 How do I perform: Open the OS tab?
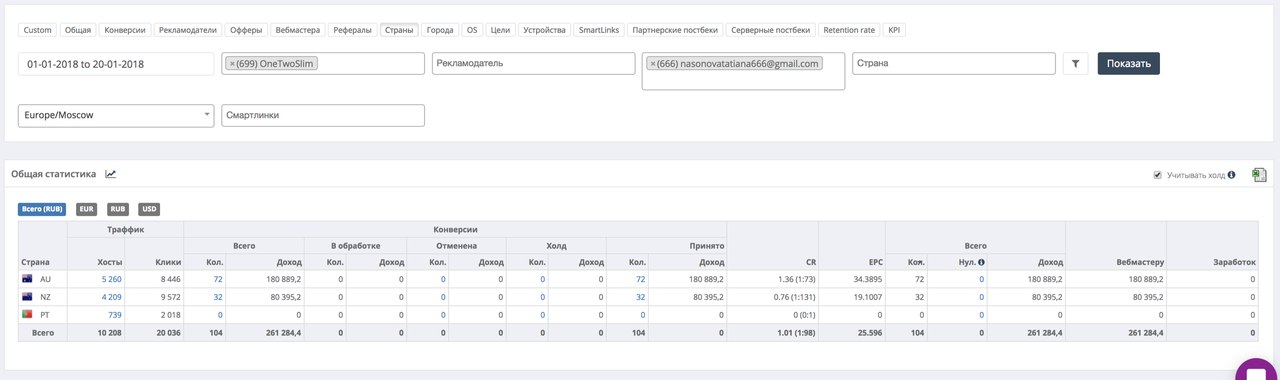(x=472, y=30)
